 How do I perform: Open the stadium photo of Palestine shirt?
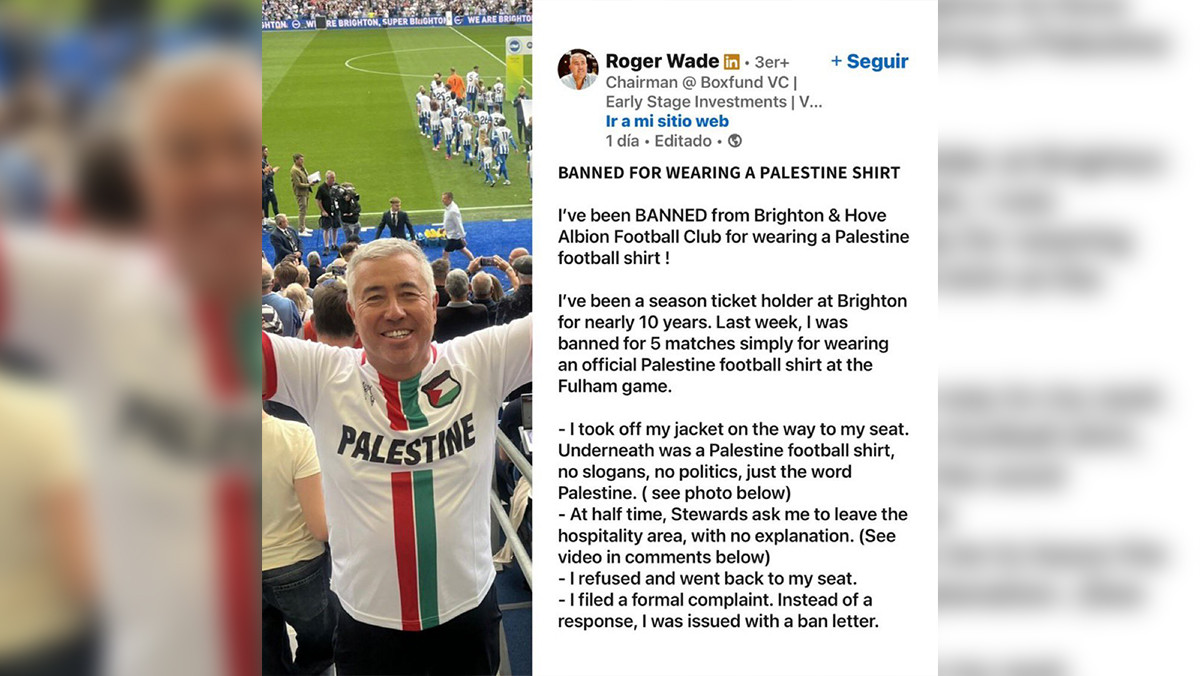397,338
